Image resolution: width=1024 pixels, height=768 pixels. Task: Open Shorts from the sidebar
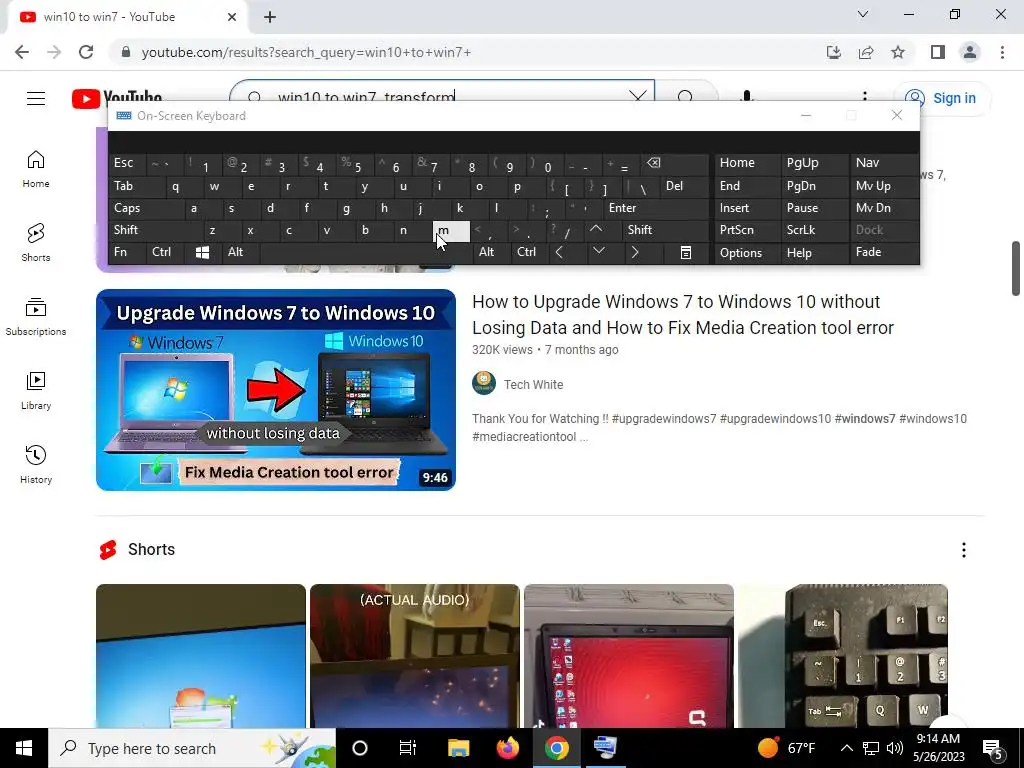36,243
